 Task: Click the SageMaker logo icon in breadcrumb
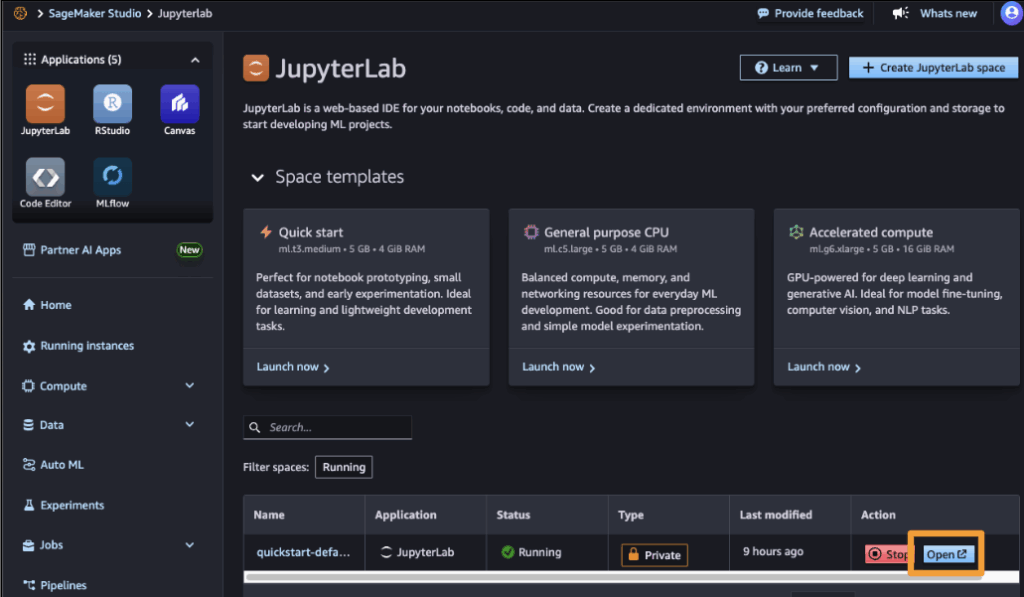click(21, 14)
